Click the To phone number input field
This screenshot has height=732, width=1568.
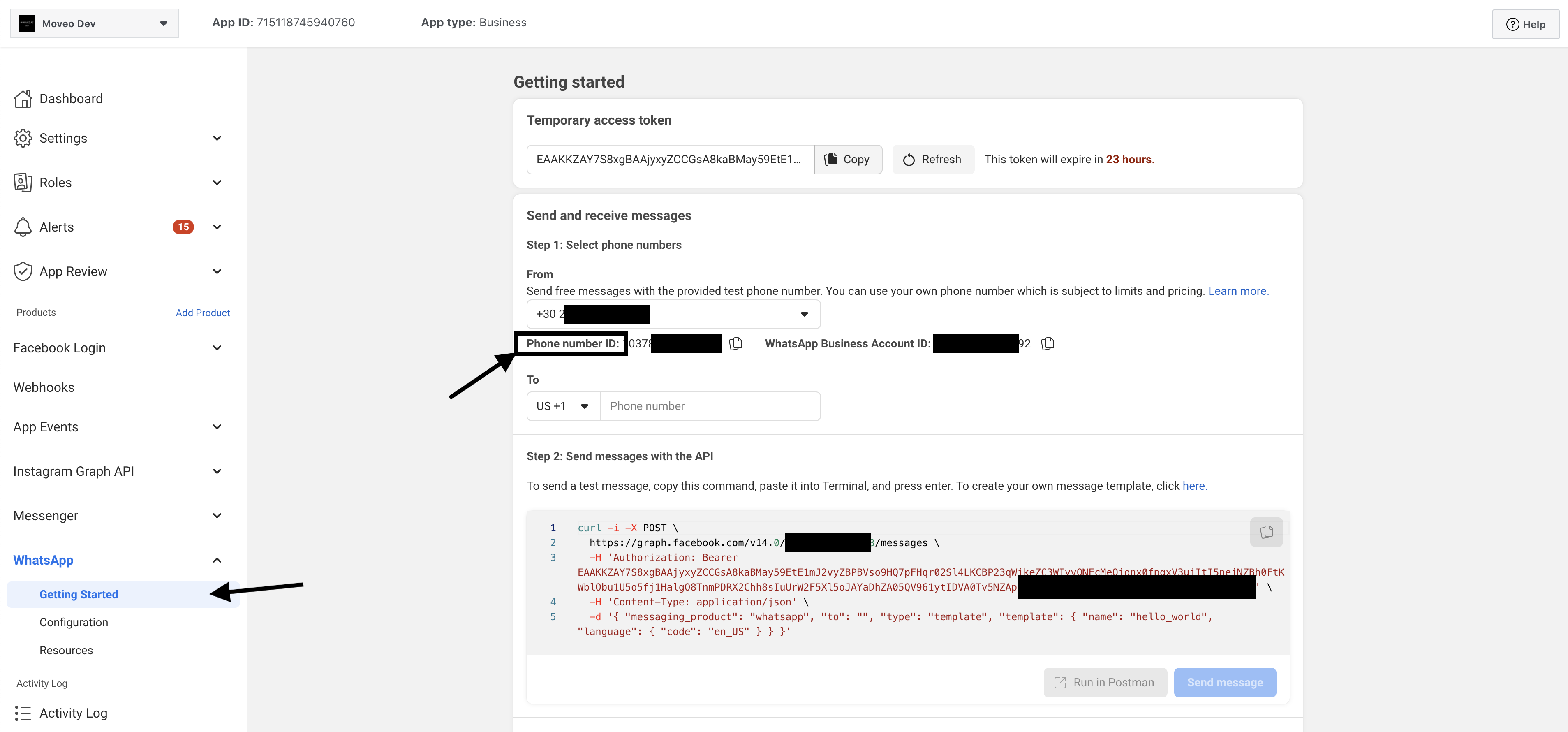pyautogui.click(x=710, y=406)
